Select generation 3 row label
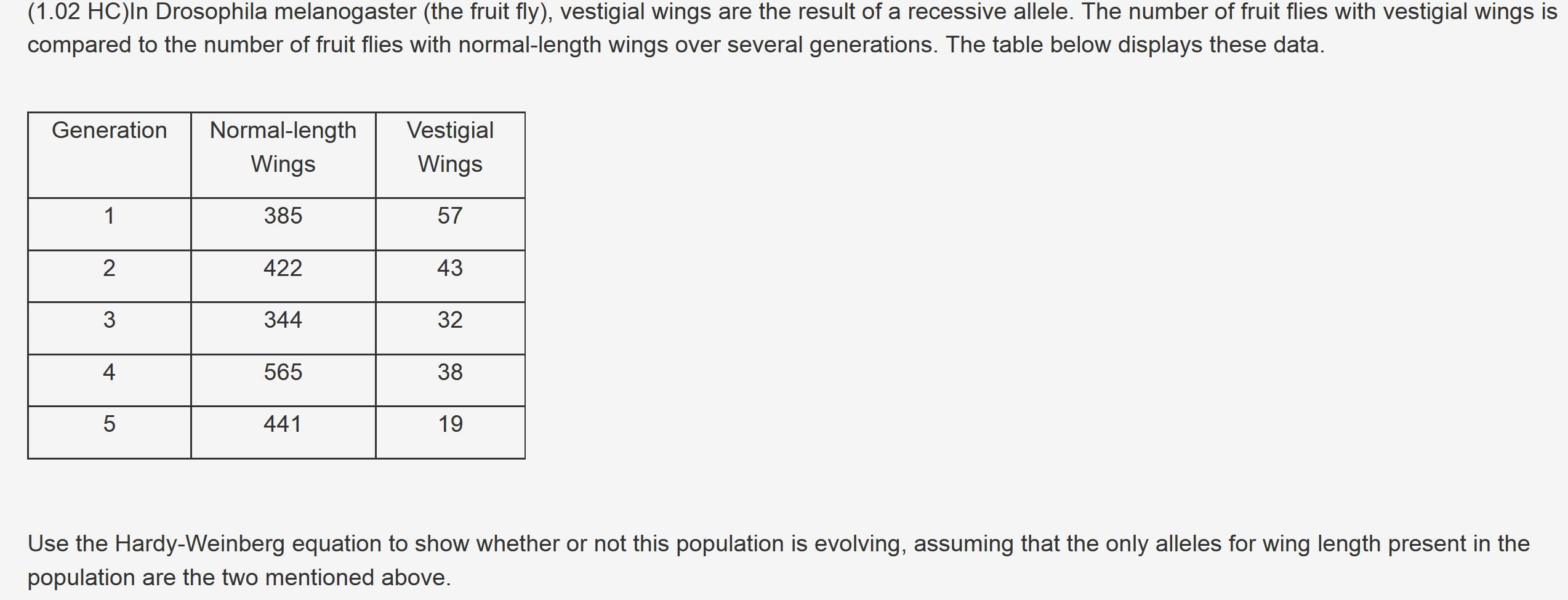This screenshot has height=600, width=1568. (109, 320)
